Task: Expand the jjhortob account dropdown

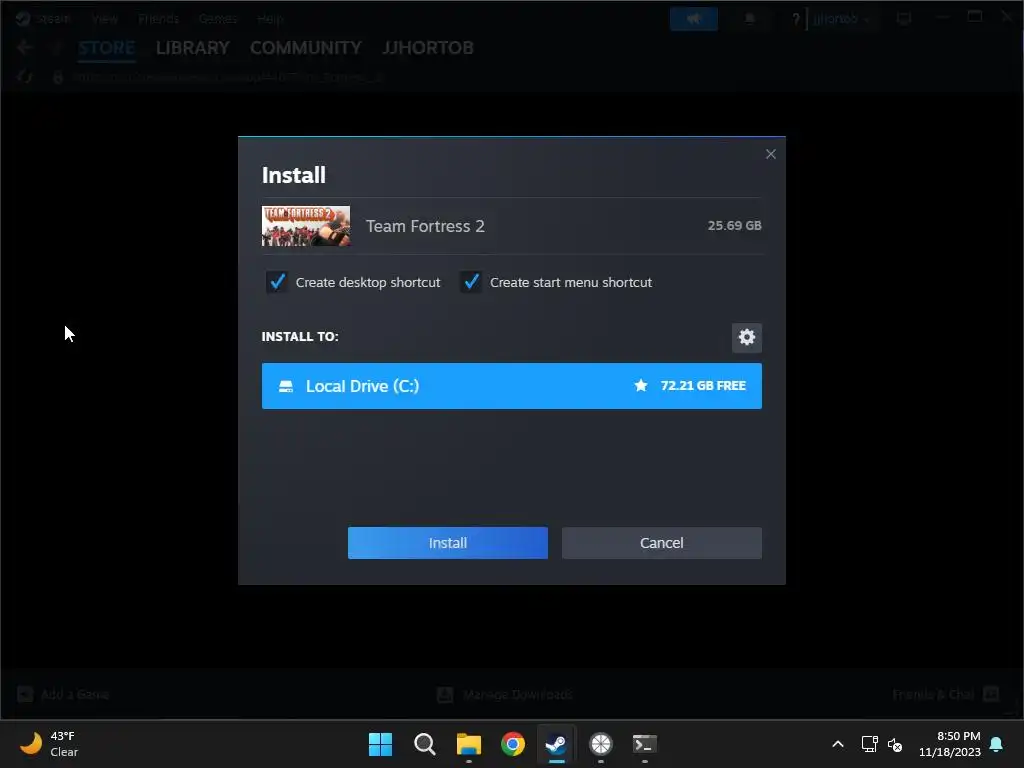Action: (841, 19)
